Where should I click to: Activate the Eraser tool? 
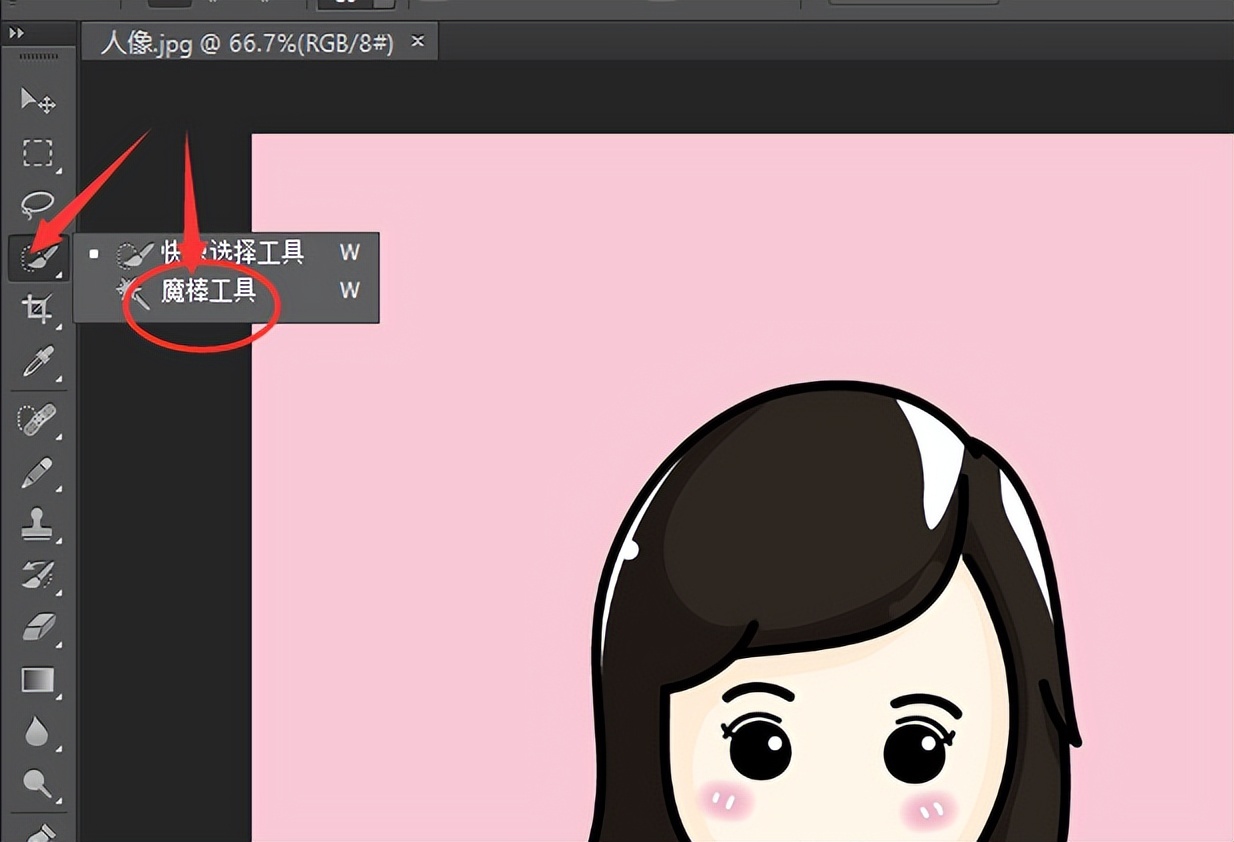(38, 627)
